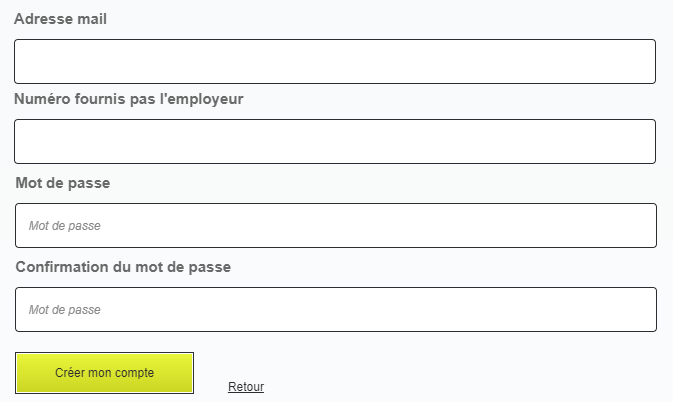673x402 pixels.
Task: Activate the field under 'Confirmation du mot de passe'
Action: [x=335, y=309]
